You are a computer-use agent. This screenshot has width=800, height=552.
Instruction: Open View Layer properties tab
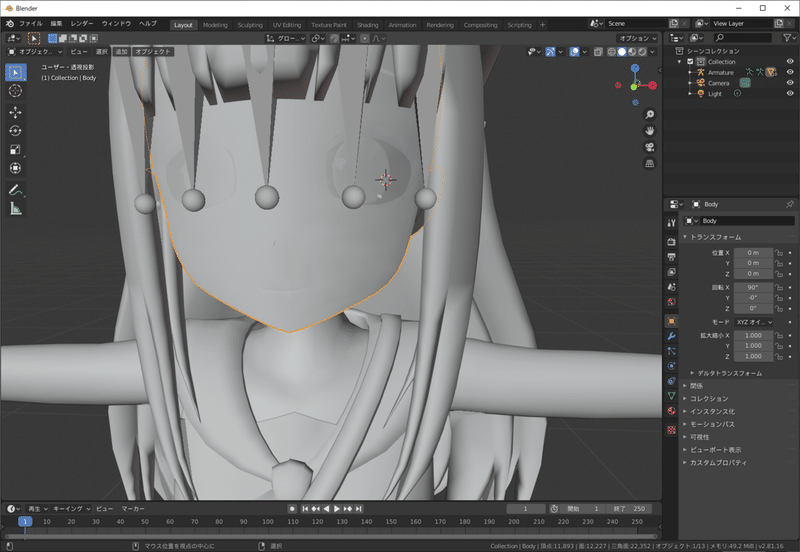click(x=671, y=272)
